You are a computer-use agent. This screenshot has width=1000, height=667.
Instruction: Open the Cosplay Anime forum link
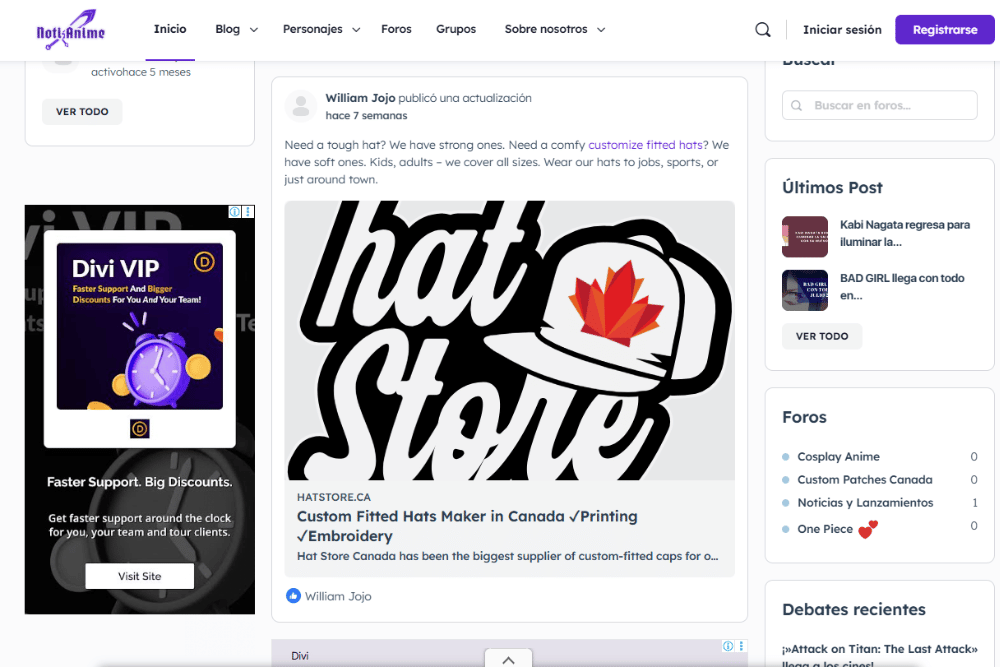pyautogui.click(x=838, y=457)
